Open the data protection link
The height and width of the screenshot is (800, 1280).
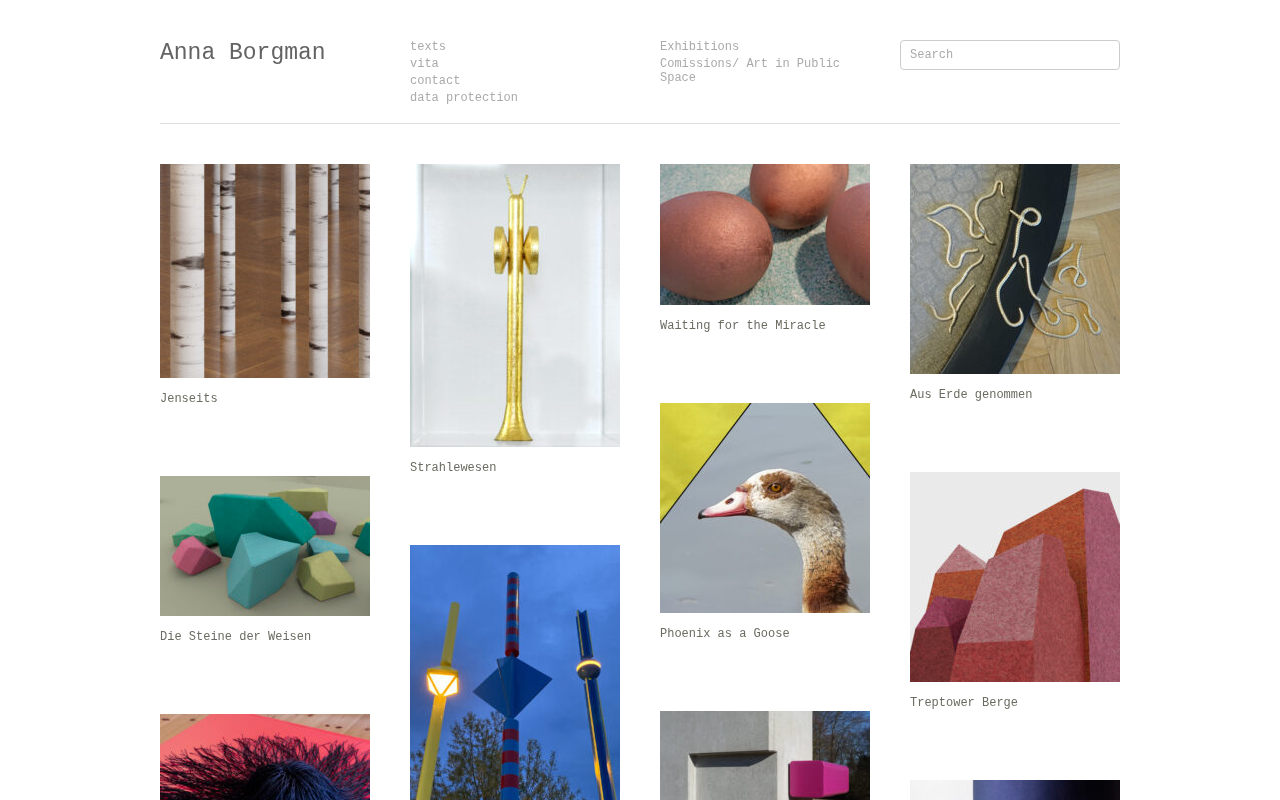pos(464,98)
